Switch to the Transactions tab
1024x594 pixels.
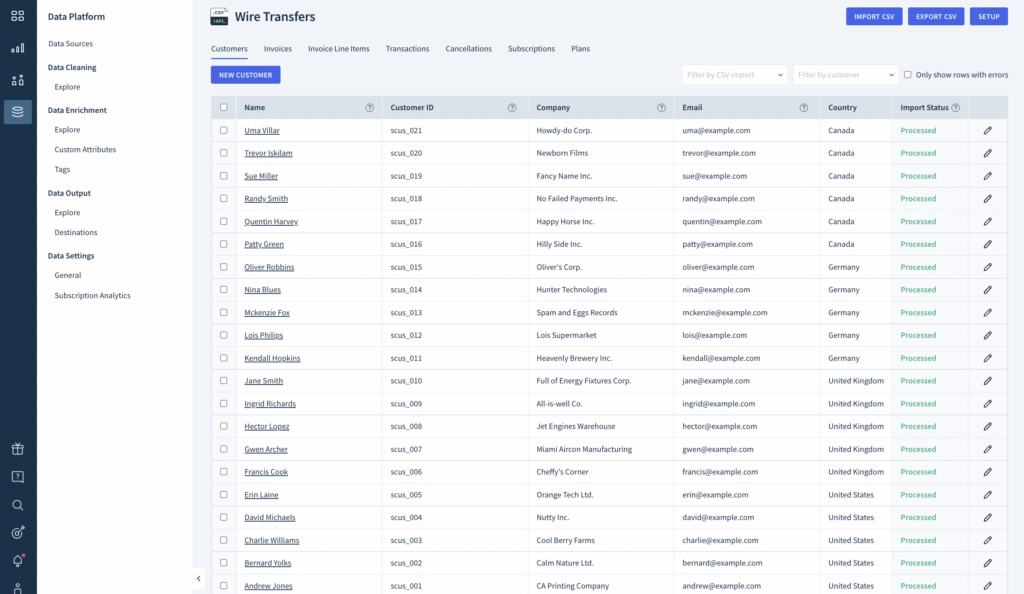pos(407,49)
